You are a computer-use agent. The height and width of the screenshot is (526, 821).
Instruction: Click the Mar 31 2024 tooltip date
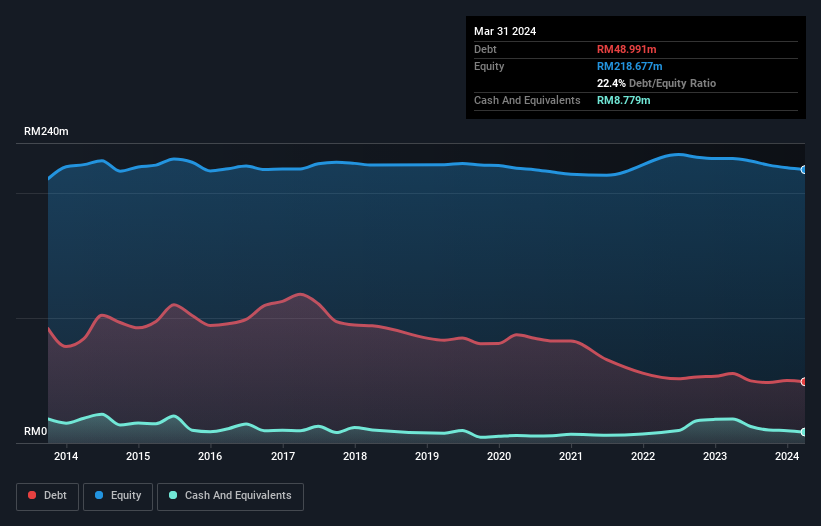(505, 31)
